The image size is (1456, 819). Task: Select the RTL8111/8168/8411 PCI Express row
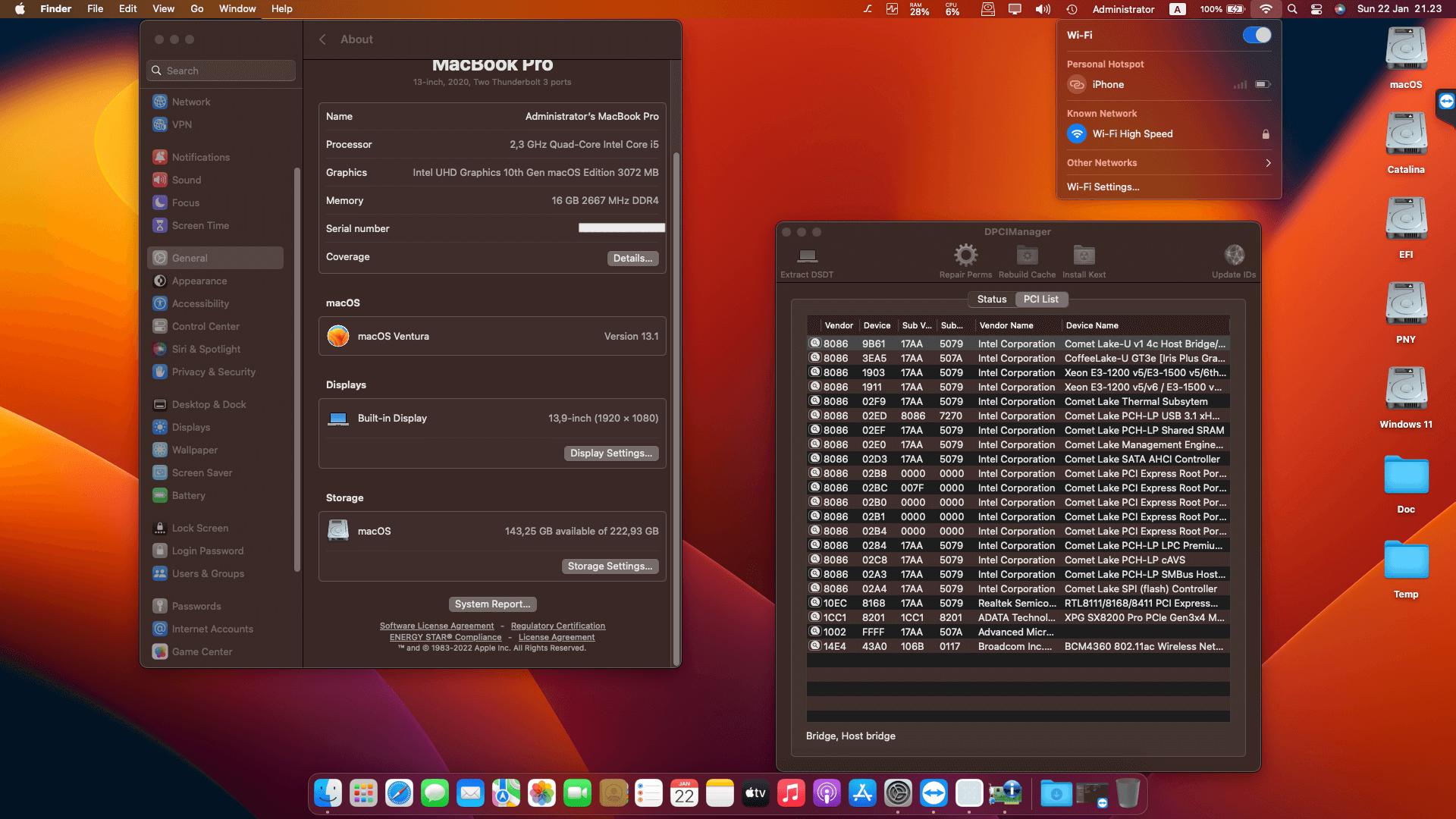(x=1018, y=604)
